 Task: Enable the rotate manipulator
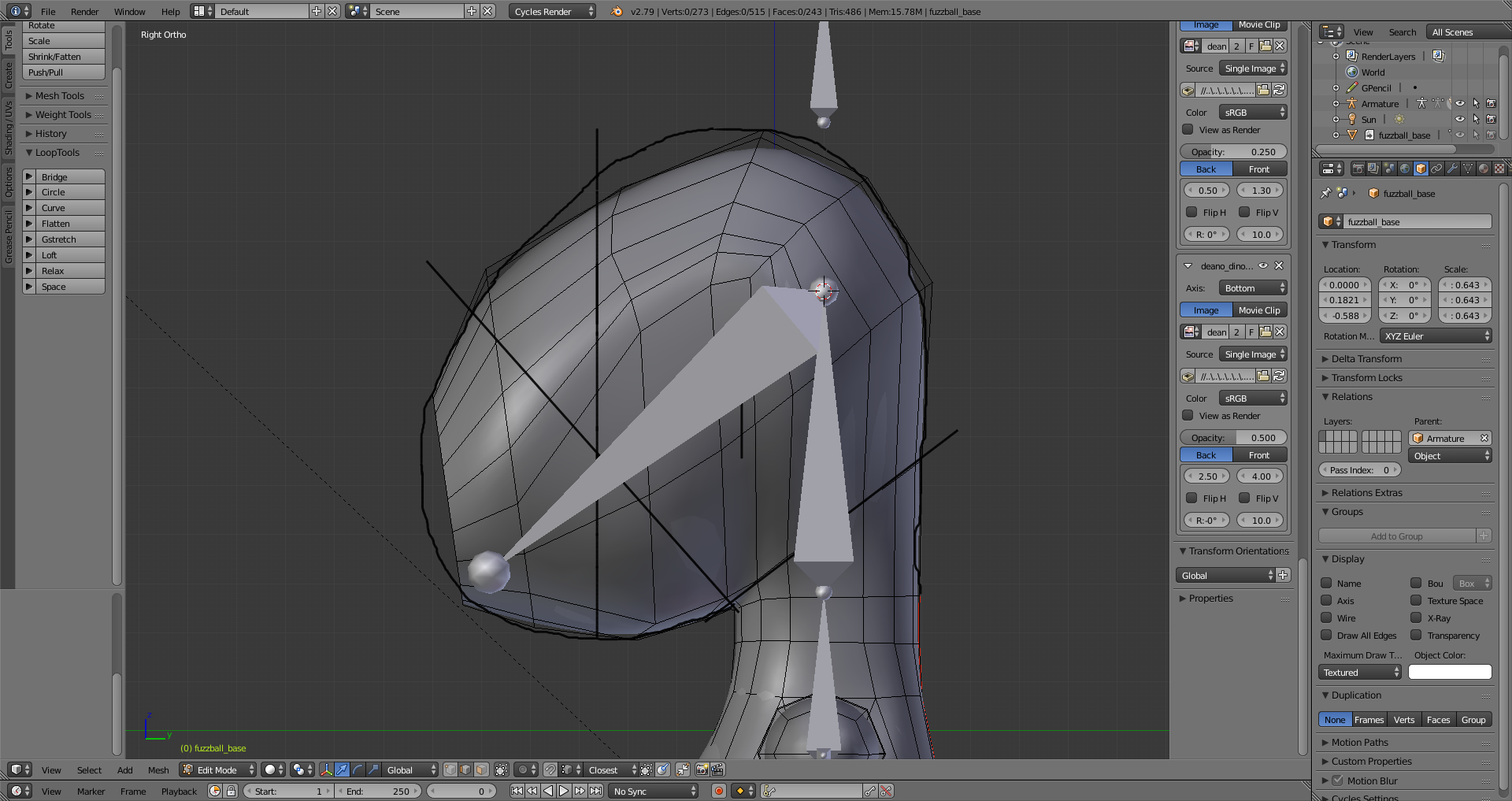358,769
